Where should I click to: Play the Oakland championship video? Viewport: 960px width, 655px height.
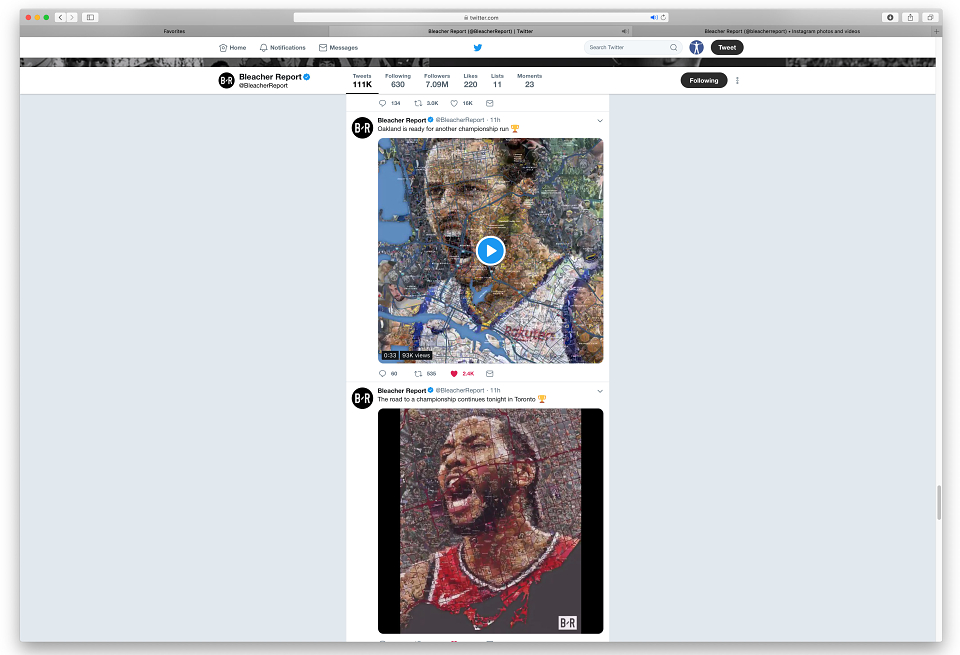click(x=490, y=250)
